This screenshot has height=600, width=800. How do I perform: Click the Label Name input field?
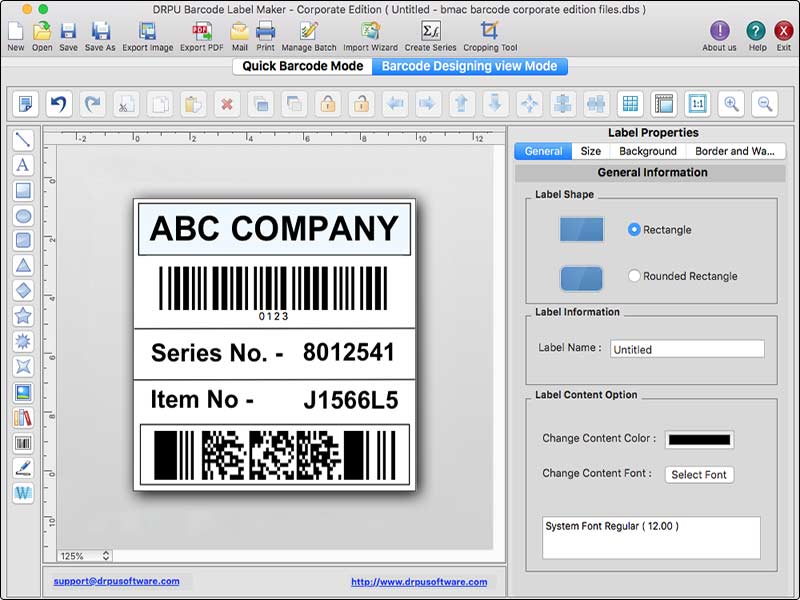[x=687, y=349]
